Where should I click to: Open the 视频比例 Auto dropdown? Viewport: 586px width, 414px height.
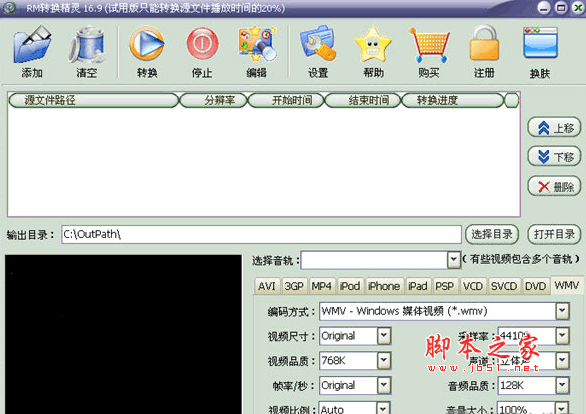tap(384, 408)
